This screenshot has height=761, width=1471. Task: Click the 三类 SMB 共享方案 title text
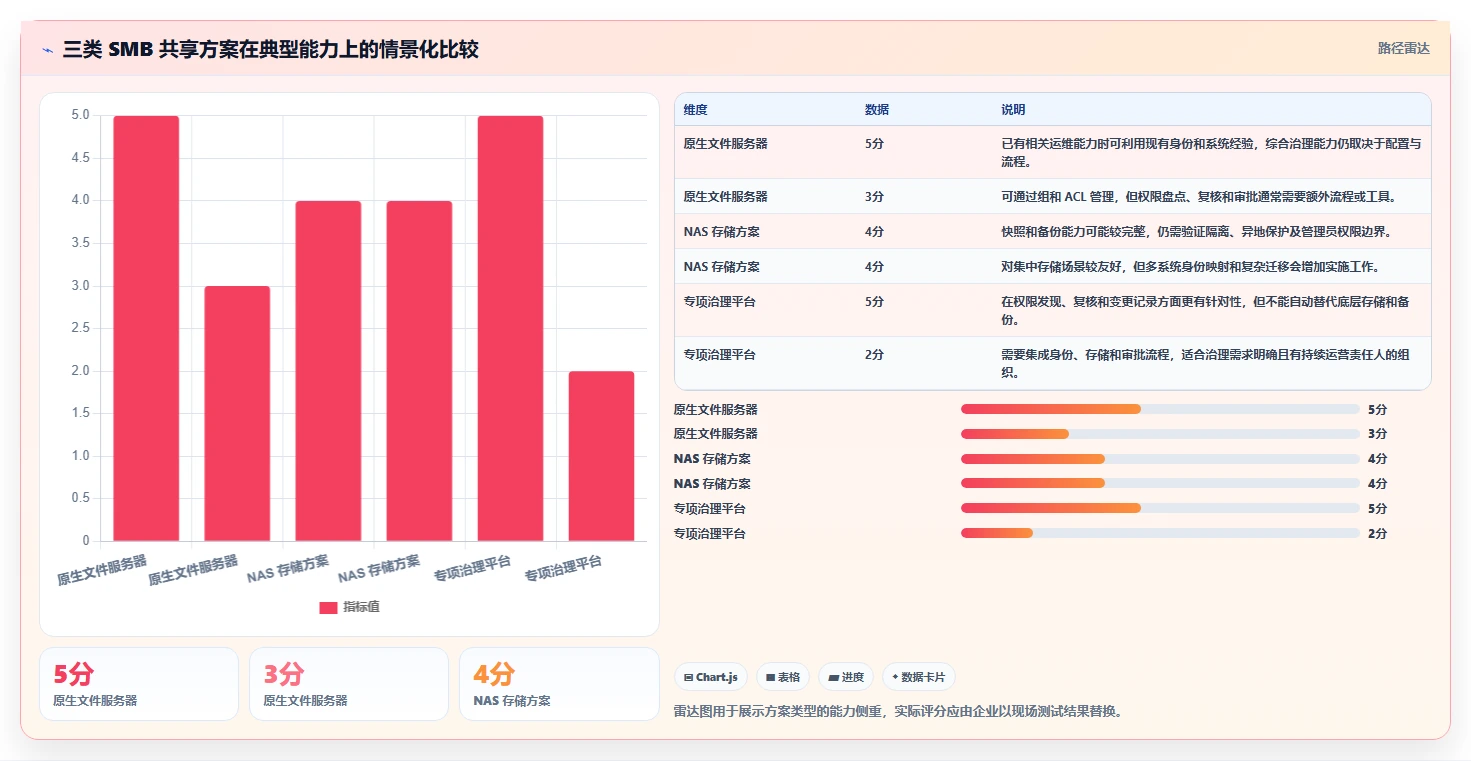(271, 49)
